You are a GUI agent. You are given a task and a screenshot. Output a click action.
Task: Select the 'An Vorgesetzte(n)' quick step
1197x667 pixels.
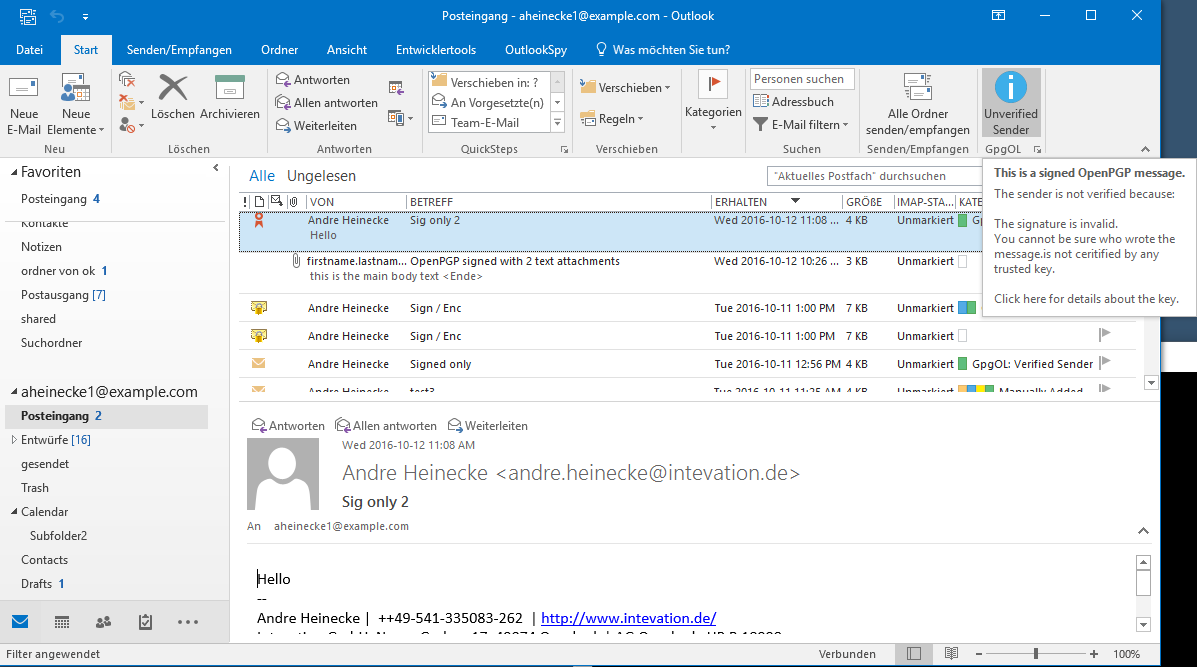click(x=489, y=102)
